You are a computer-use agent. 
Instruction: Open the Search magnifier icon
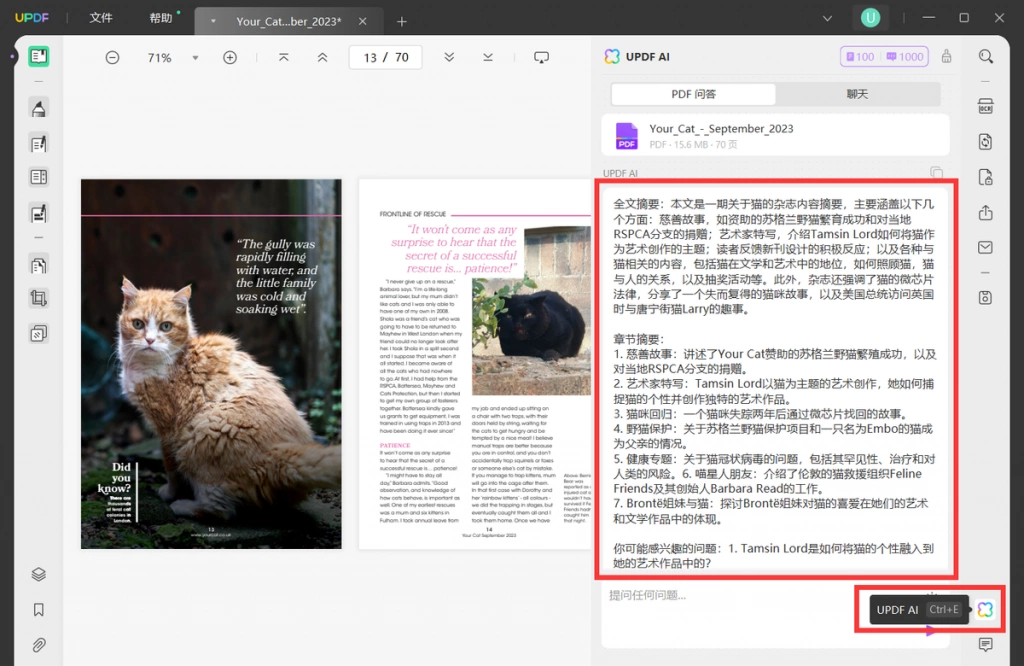(x=985, y=57)
